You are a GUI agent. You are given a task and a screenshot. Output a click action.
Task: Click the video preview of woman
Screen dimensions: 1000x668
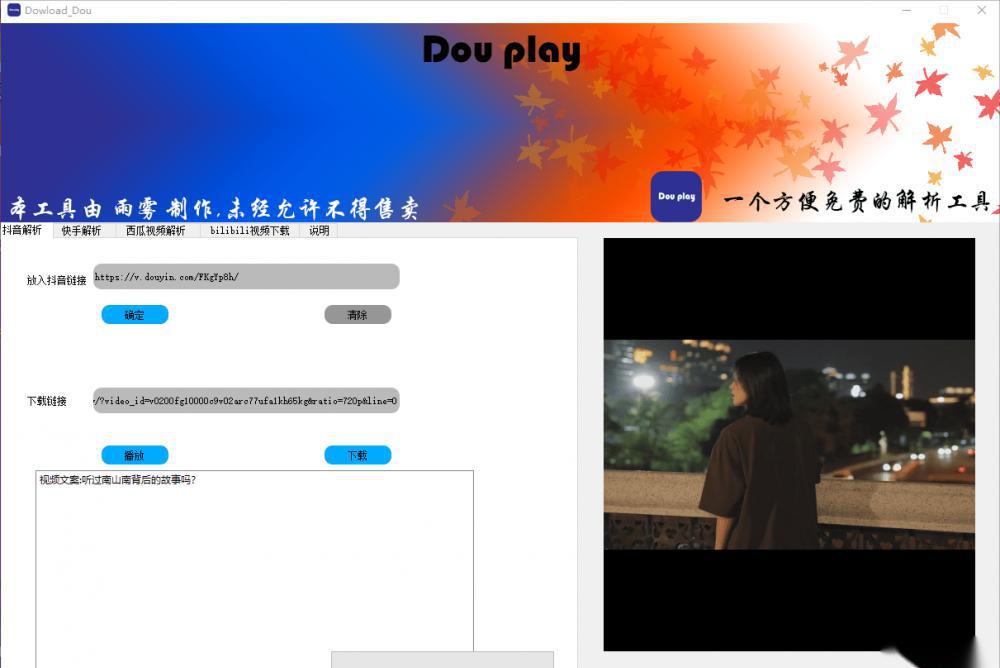point(789,445)
